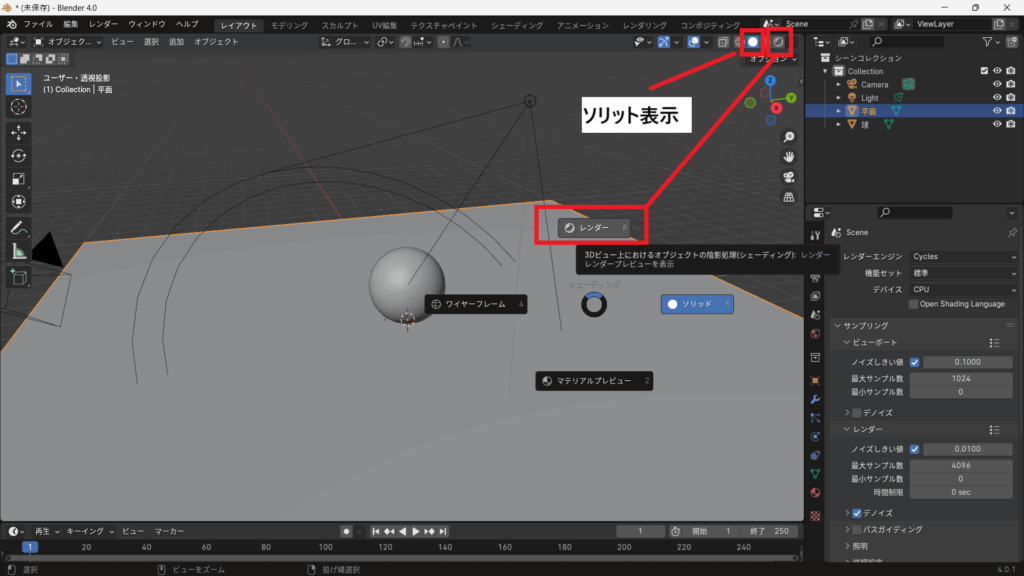Hide the Camera object via its eye icon
This screenshot has width=1024, height=576.
996,84
